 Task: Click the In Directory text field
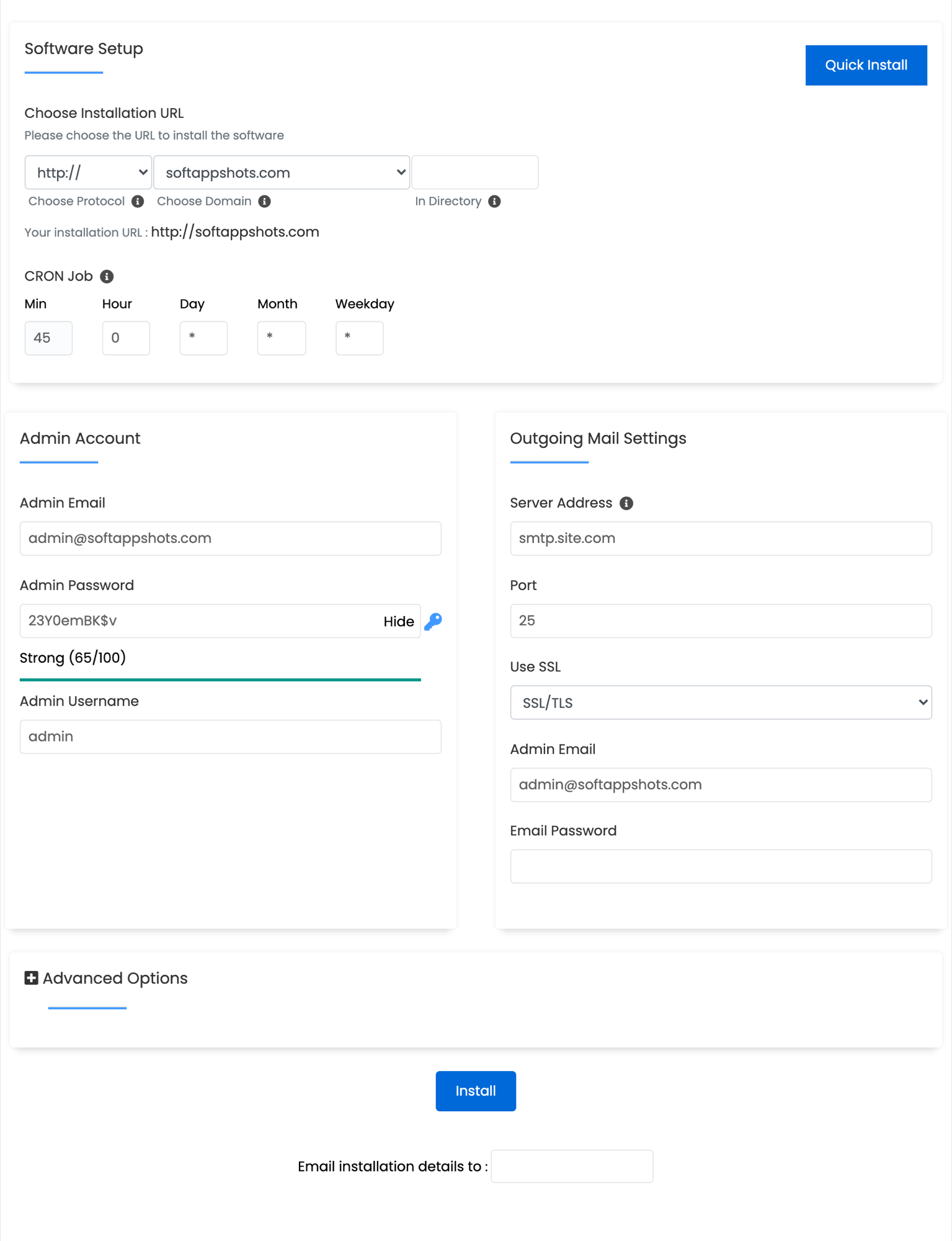474,172
